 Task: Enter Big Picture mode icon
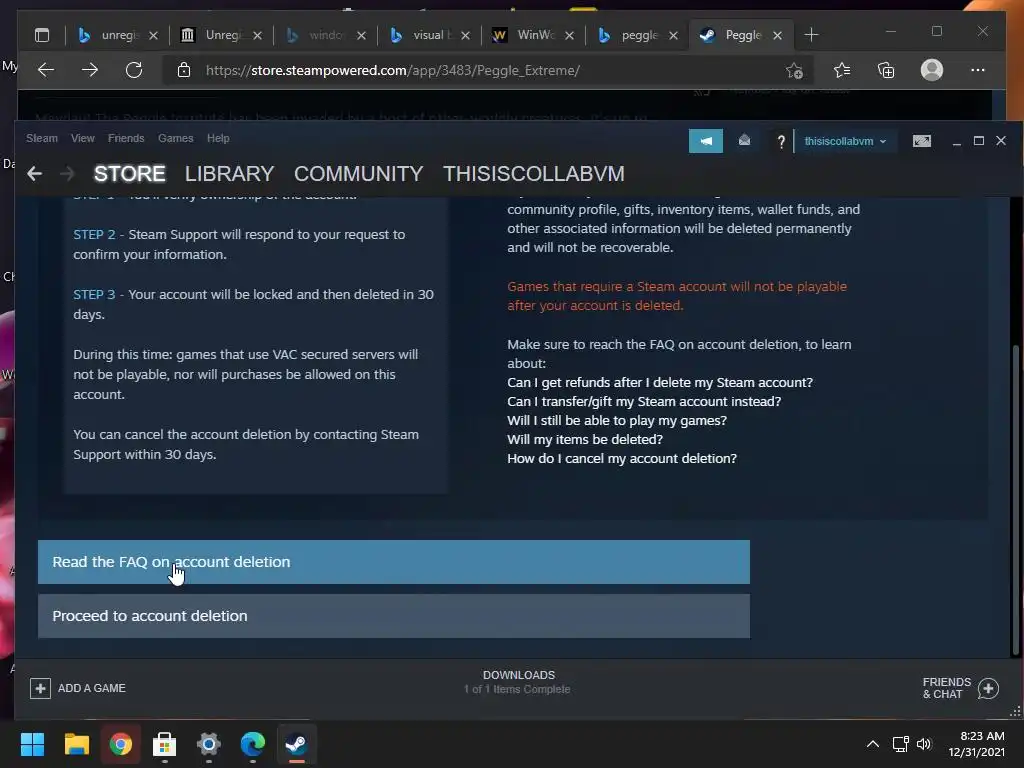[x=921, y=141]
